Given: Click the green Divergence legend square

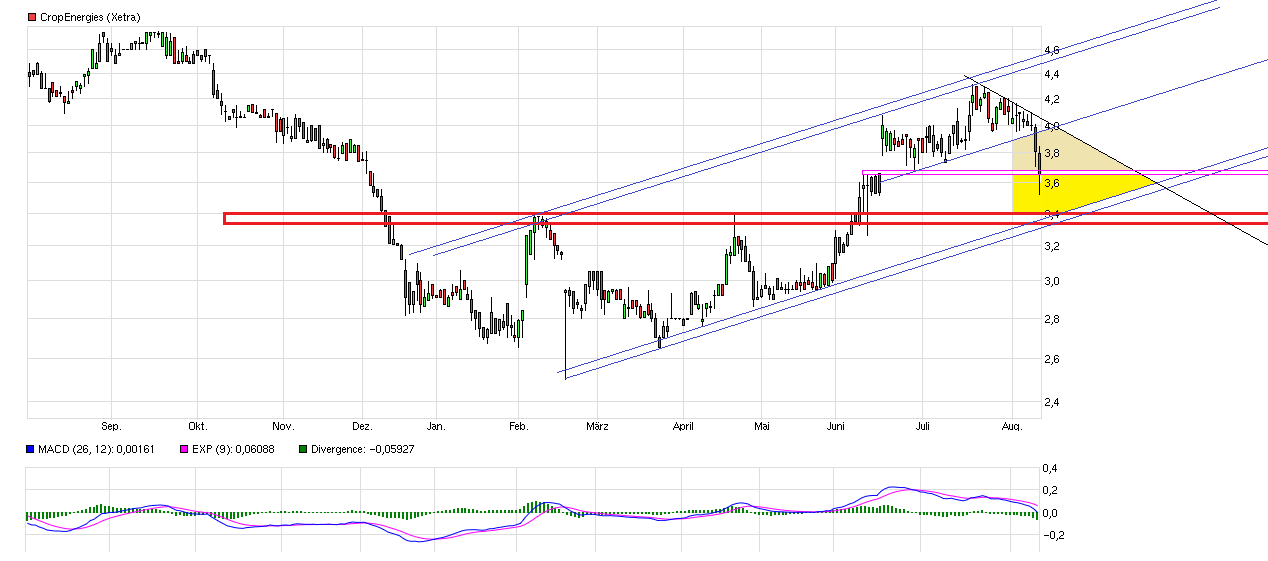Looking at the screenshot, I should click(x=304, y=449).
